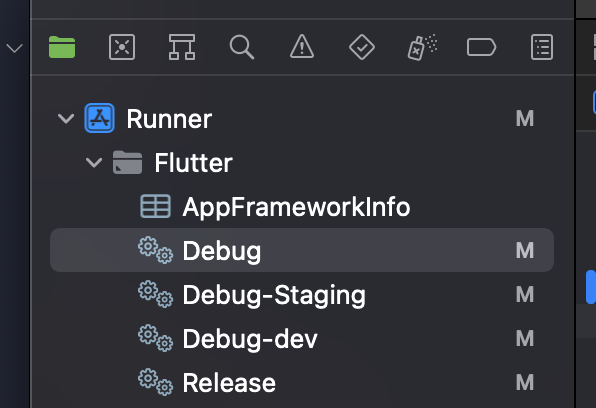This screenshot has width=596, height=408.
Task: Click the gears icon beside Debug
Action: (x=155, y=250)
